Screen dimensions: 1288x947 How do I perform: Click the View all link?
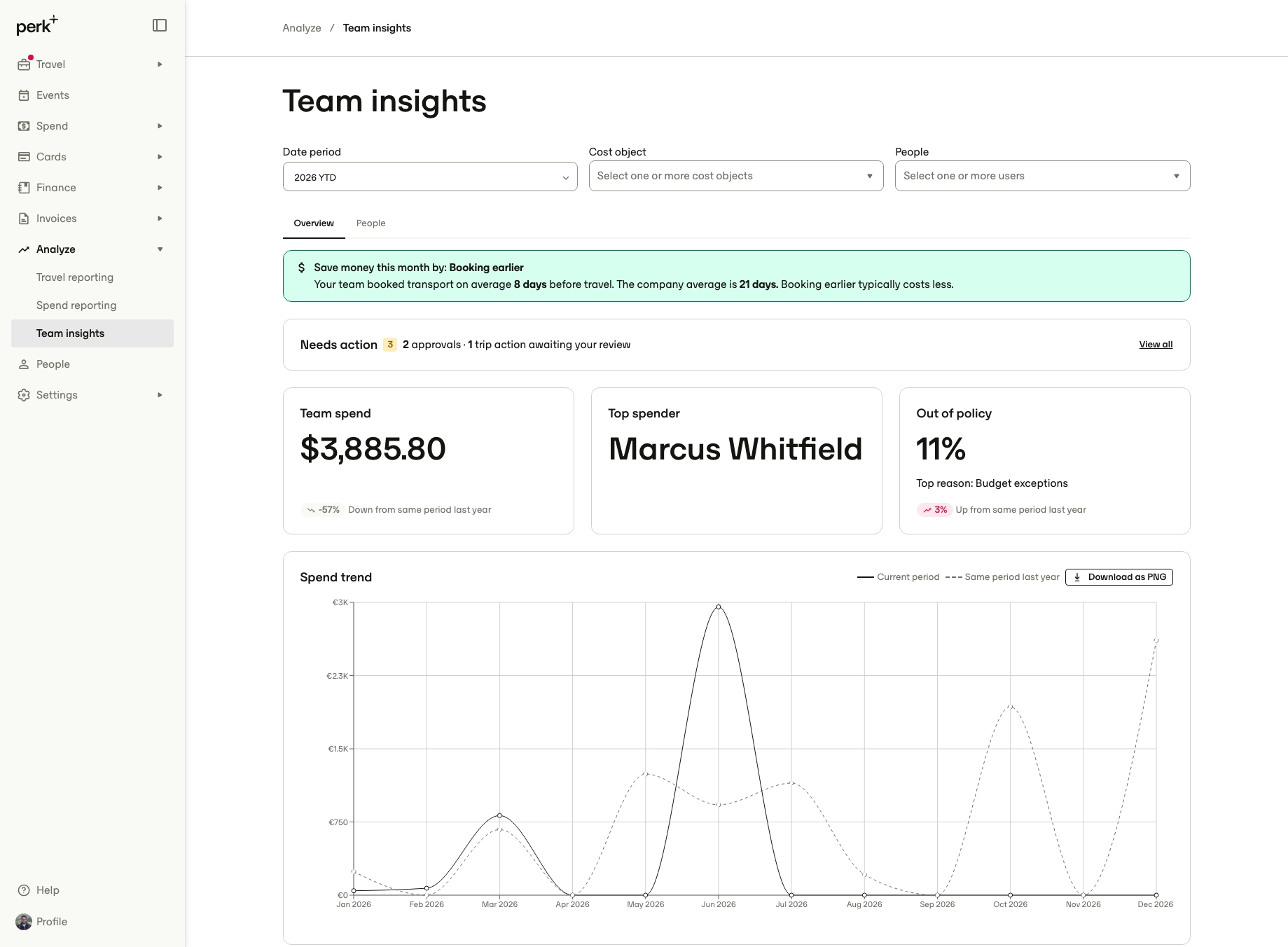[x=1156, y=345]
